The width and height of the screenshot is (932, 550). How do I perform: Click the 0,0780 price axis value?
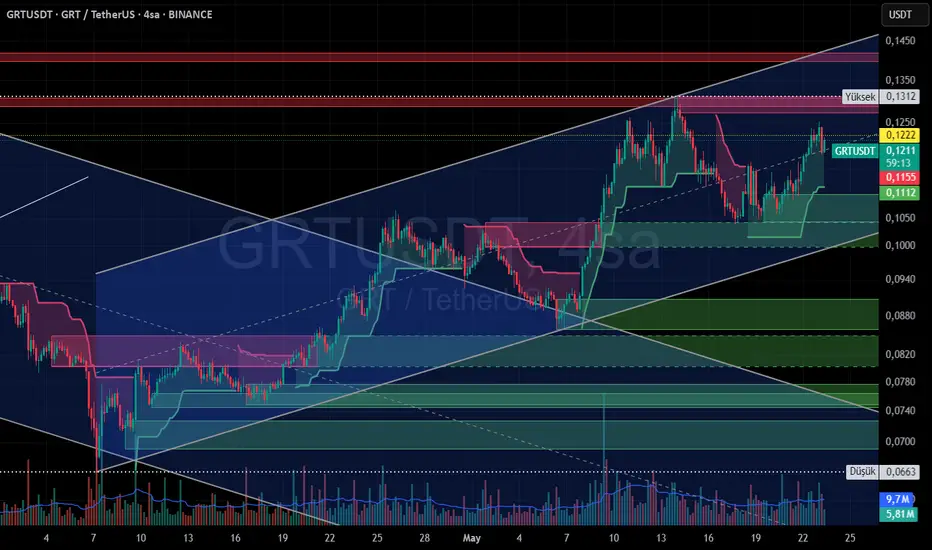pyautogui.click(x=900, y=382)
